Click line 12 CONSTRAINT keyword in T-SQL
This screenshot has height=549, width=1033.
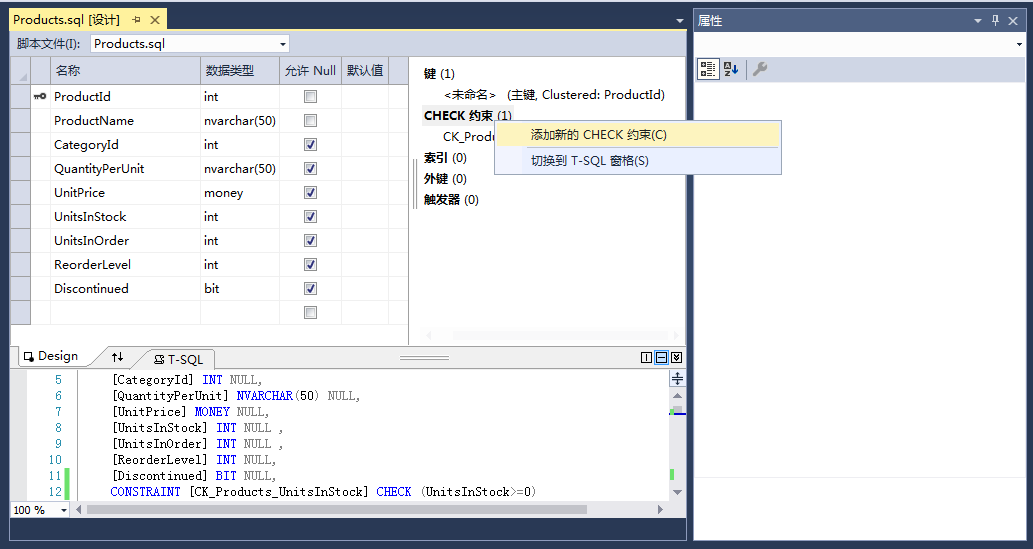coord(145,492)
